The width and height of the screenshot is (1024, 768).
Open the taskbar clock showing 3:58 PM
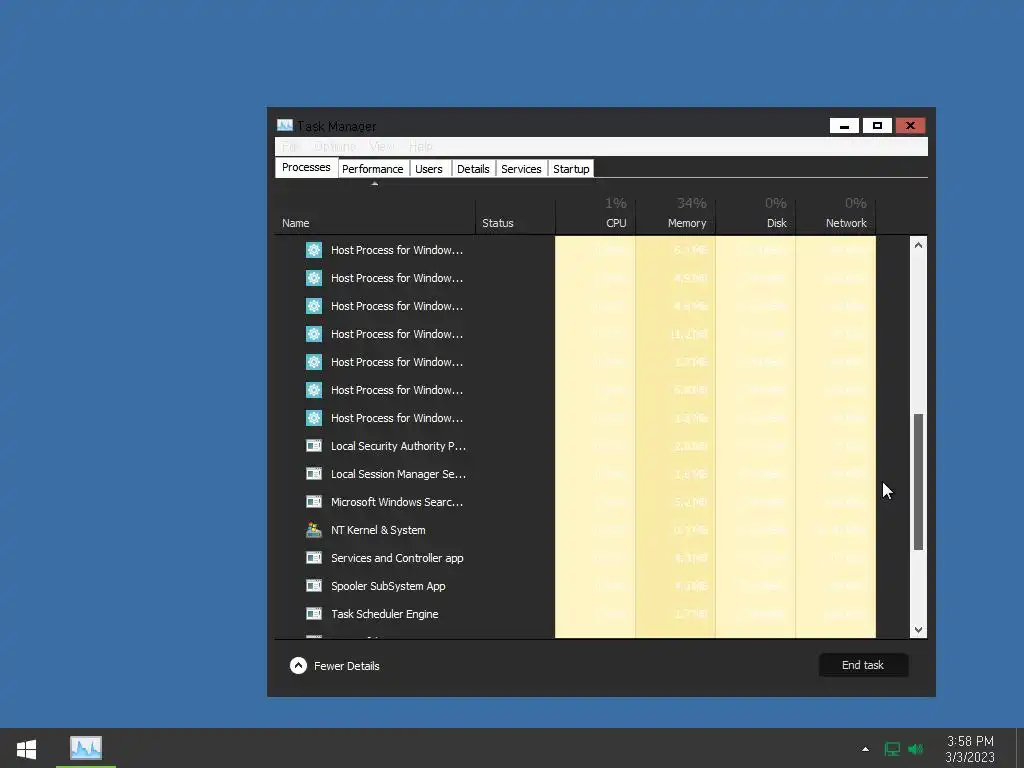[x=970, y=749]
